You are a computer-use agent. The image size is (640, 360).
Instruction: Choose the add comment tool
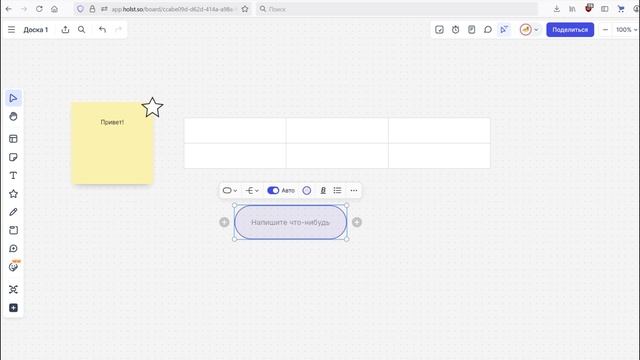[13, 249]
